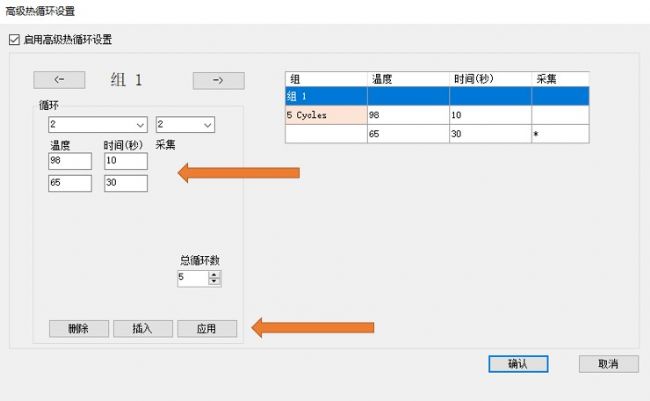Go to next group with right arrow button

tap(218, 81)
